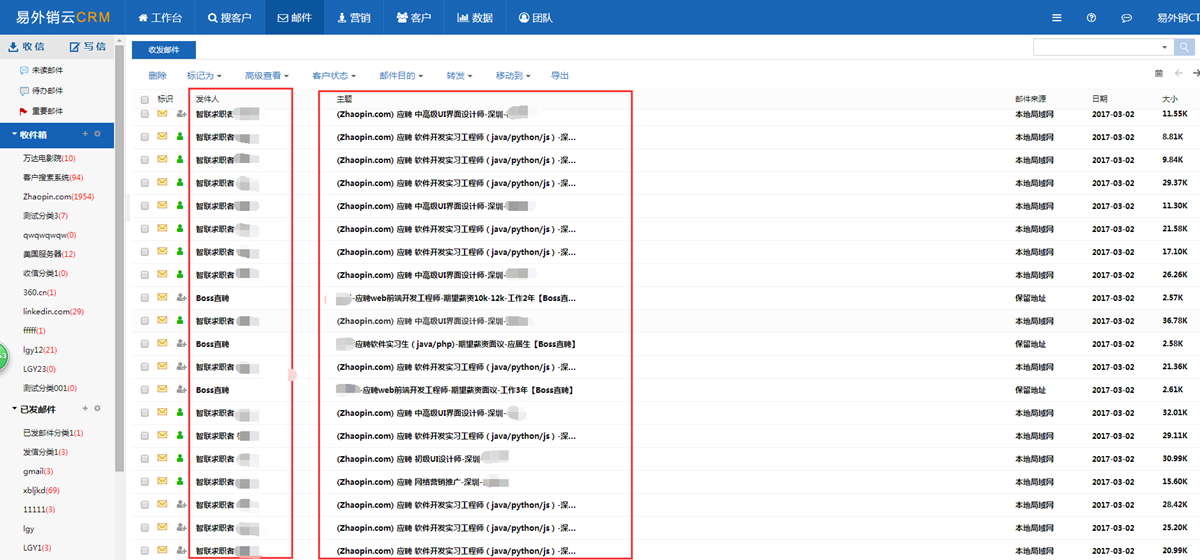Click into the mail search input field
Image resolution: width=1200 pixels, height=560 pixels.
(x=1095, y=47)
